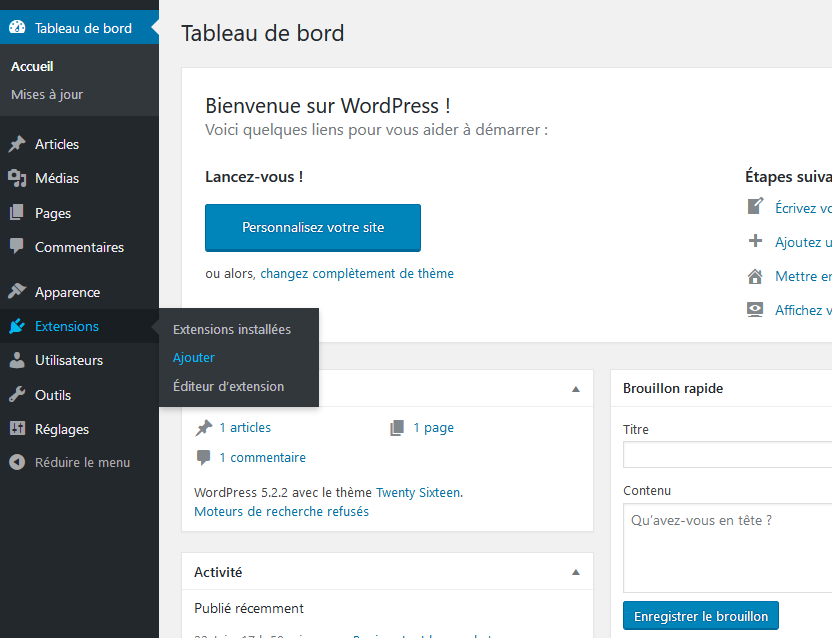Viewport: 832px width, 638px height.
Task: Click the Moteurs de recherche refusés link
Action: point(281,512)
